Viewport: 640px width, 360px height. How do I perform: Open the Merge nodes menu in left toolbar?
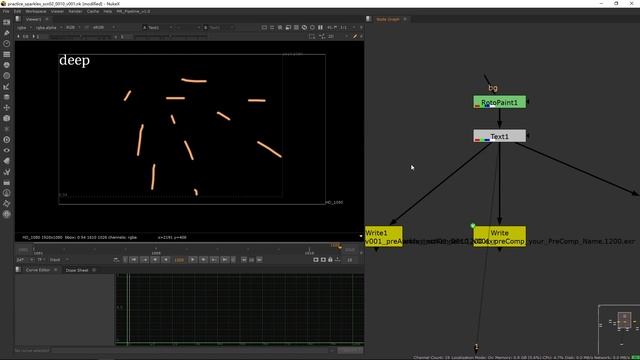[7, 97]
